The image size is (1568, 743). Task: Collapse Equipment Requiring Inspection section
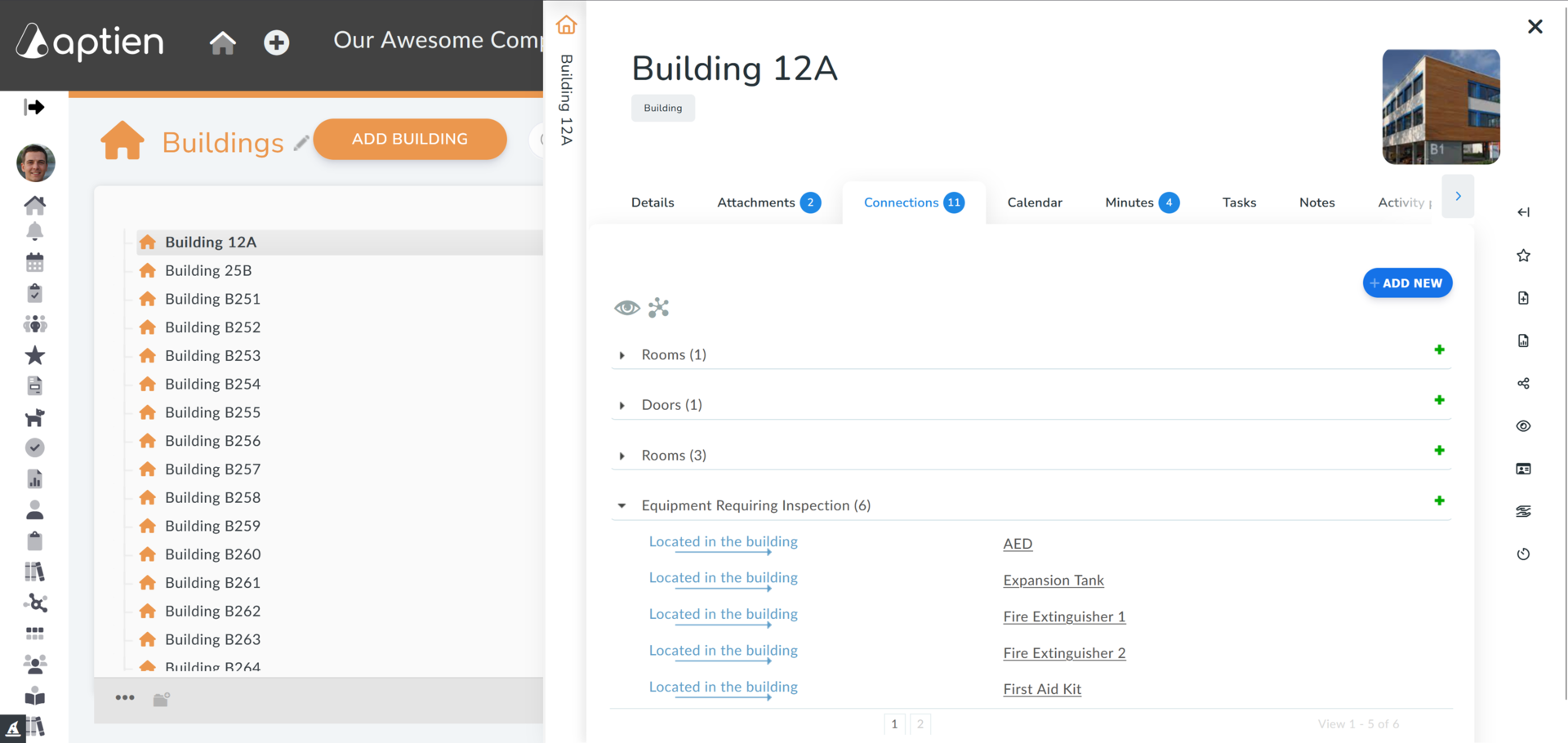pyautogui.click(x=622, y=505)
